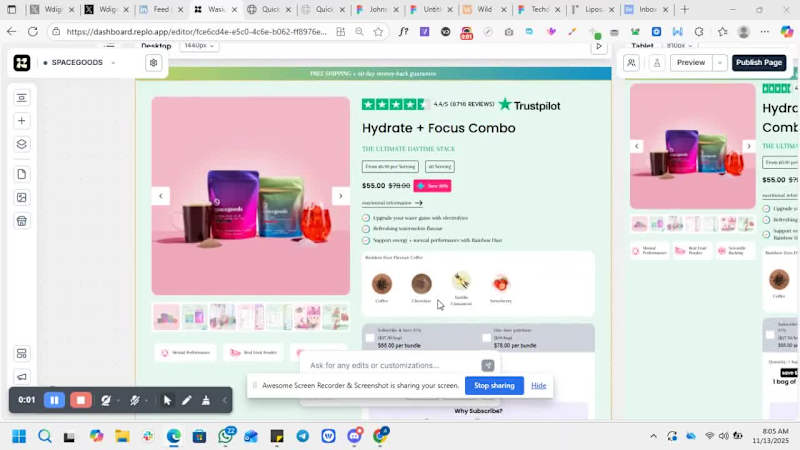Viewport: 800px width, 450px height.
Task: Click the browser address bar URL
Action: [x=196, y=32]
